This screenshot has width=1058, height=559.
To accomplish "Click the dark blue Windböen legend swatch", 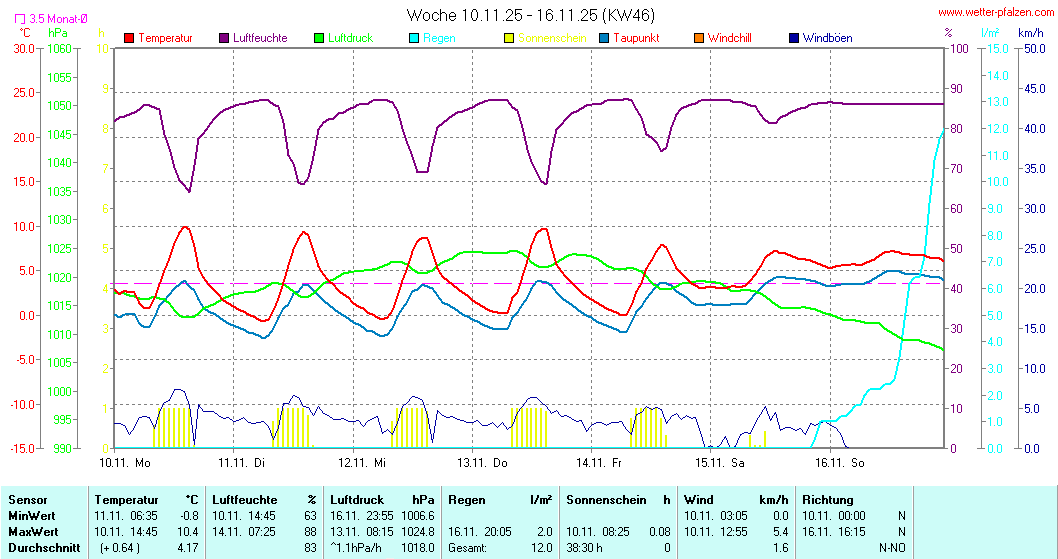I will [x=794, y=38].
